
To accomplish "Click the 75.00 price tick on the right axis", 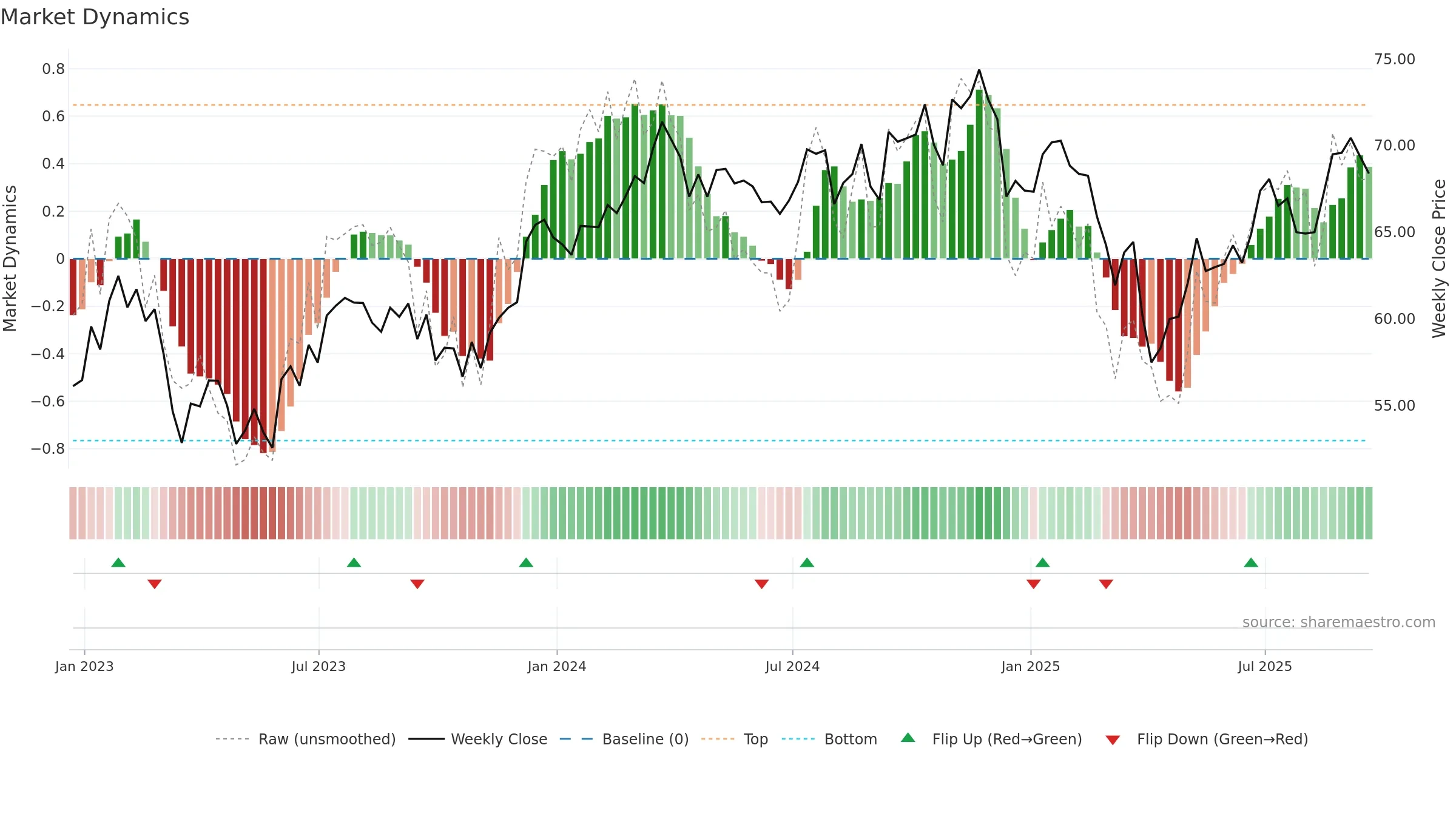I will pos(1395,59).
